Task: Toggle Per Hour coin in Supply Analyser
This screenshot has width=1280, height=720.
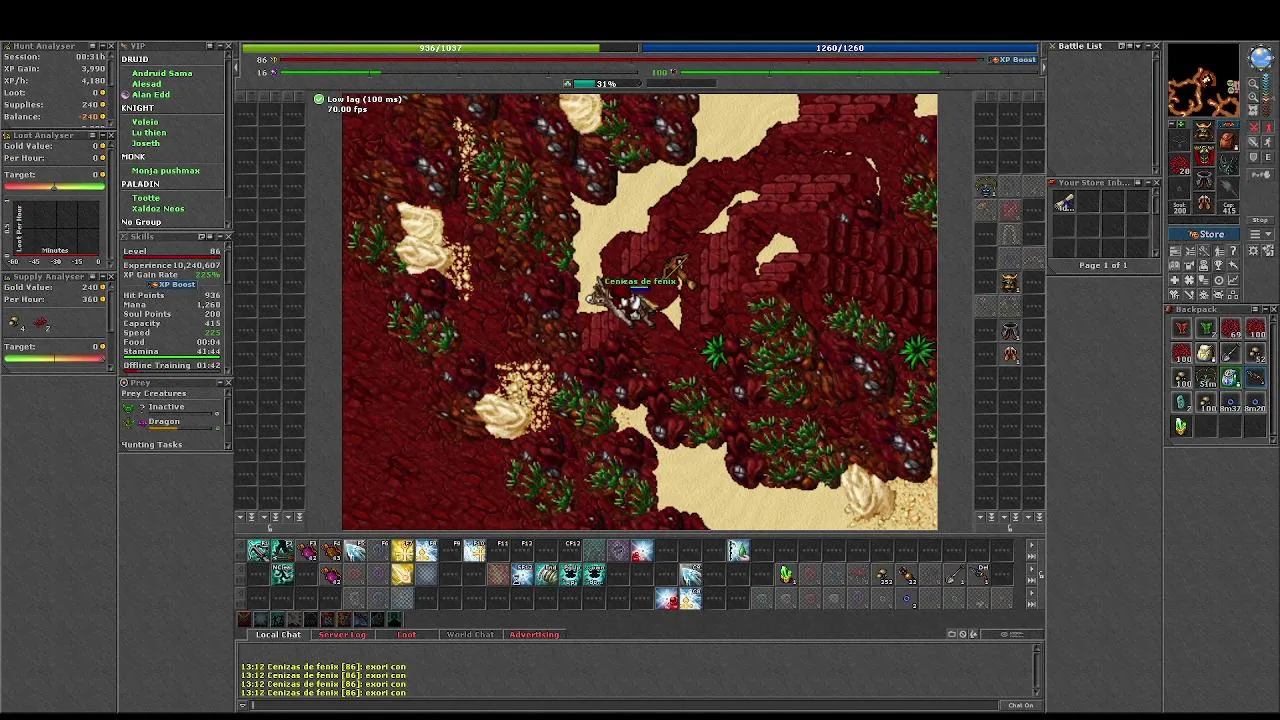Action: tap(101, 299)
